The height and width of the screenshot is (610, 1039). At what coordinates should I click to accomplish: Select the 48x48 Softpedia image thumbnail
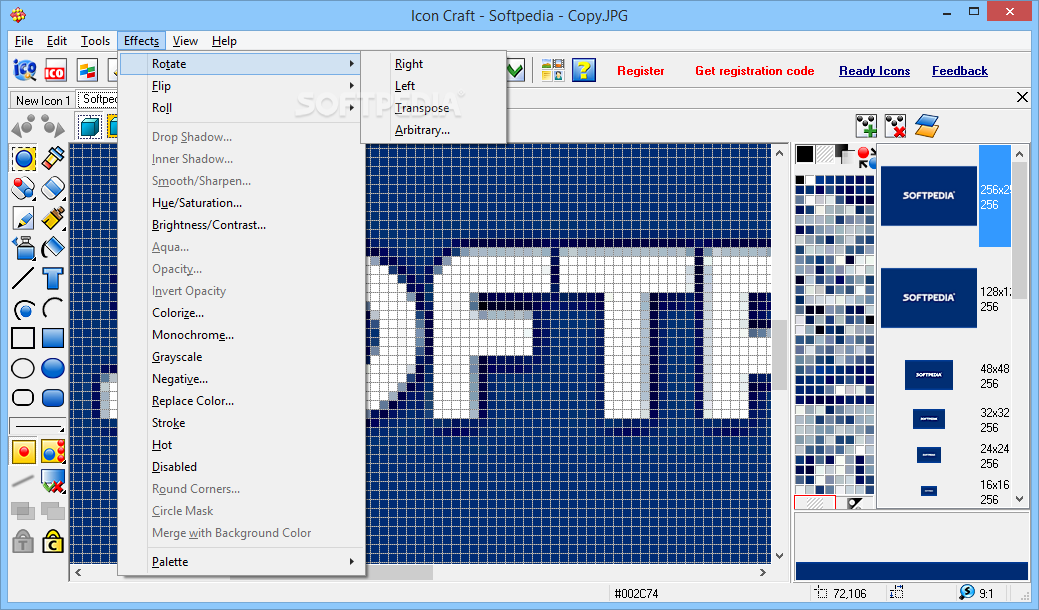click(x=929, y=375)
